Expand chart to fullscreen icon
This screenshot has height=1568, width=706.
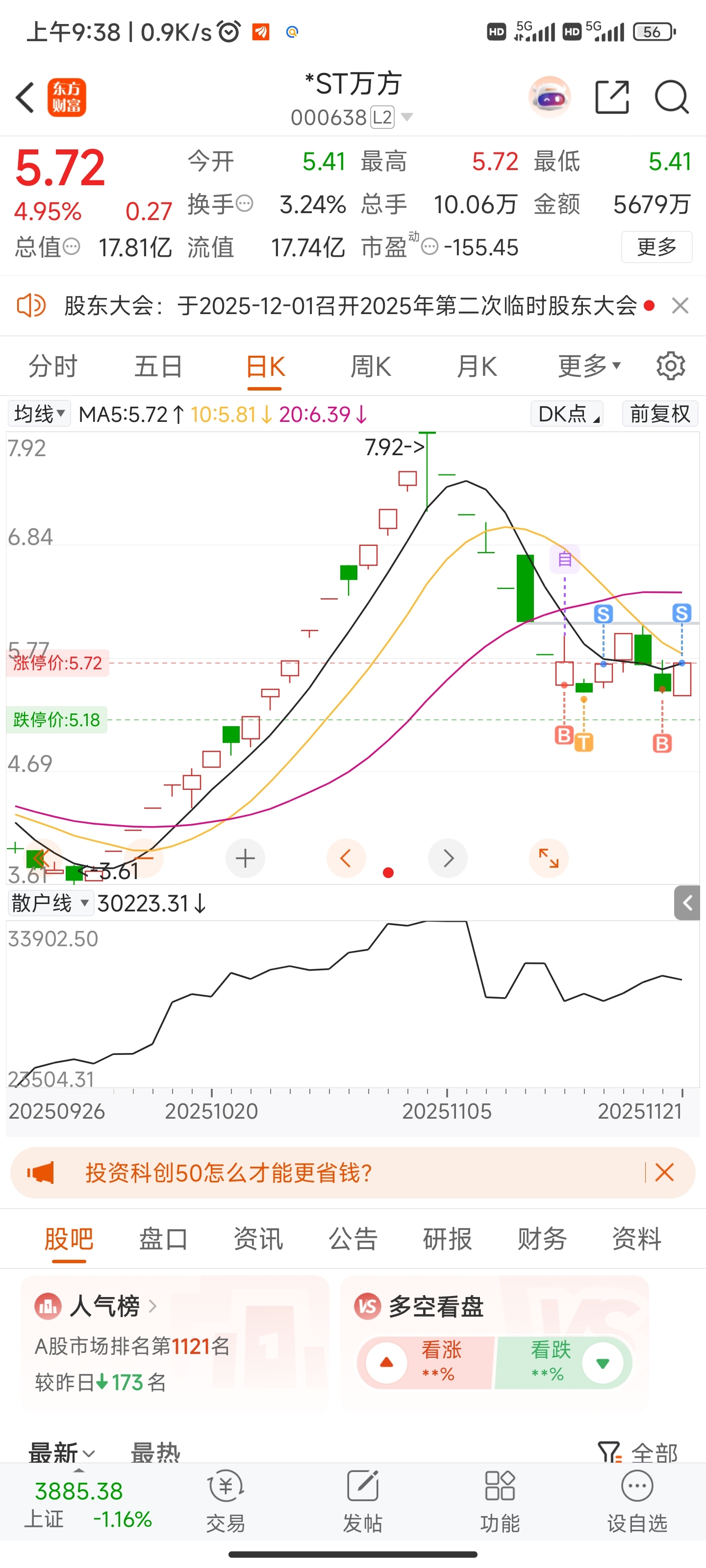549,858
